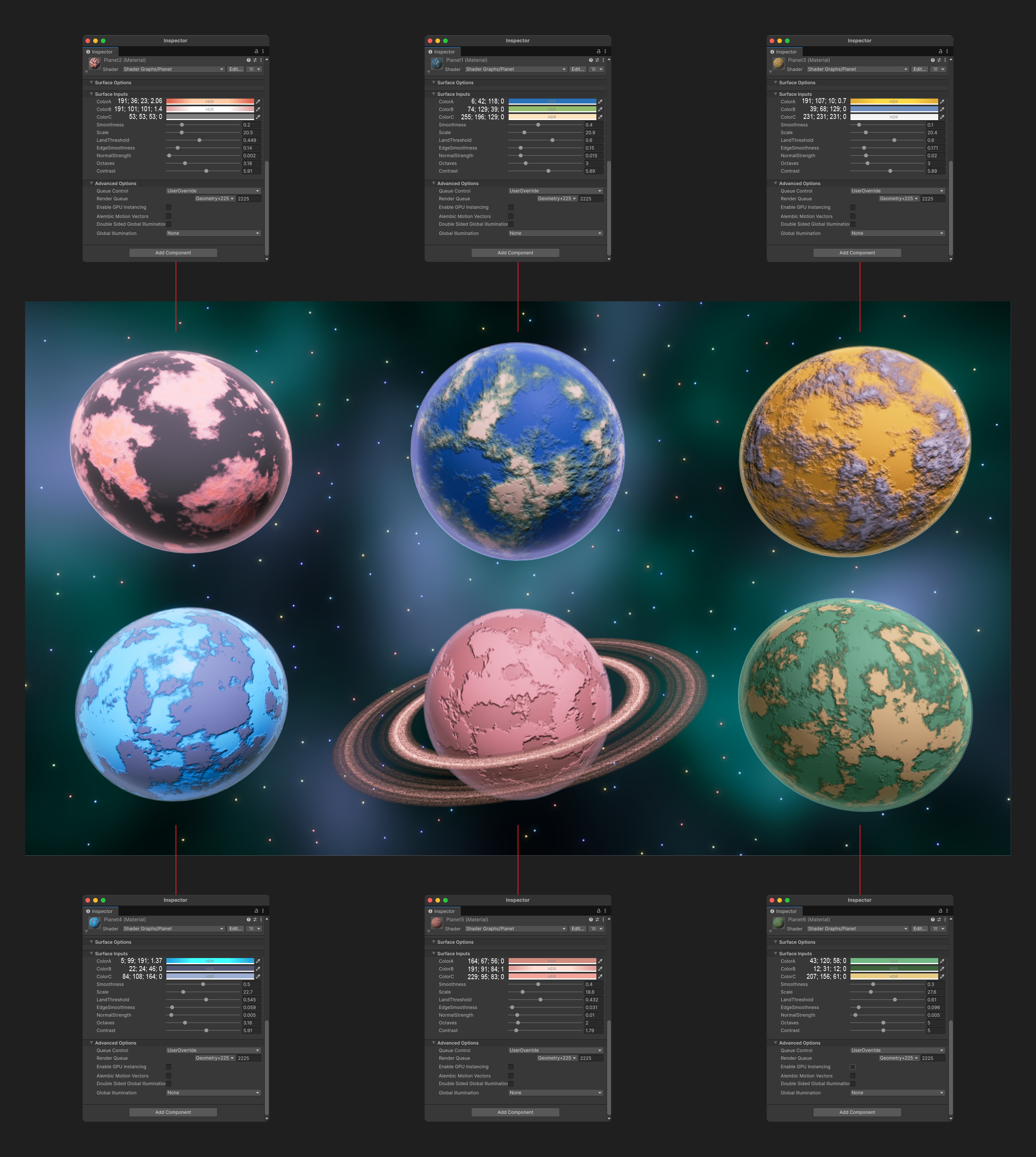
Task: Open Queue Control dropdown in Planet5 inspector
Action: (x=555, y=1050)
